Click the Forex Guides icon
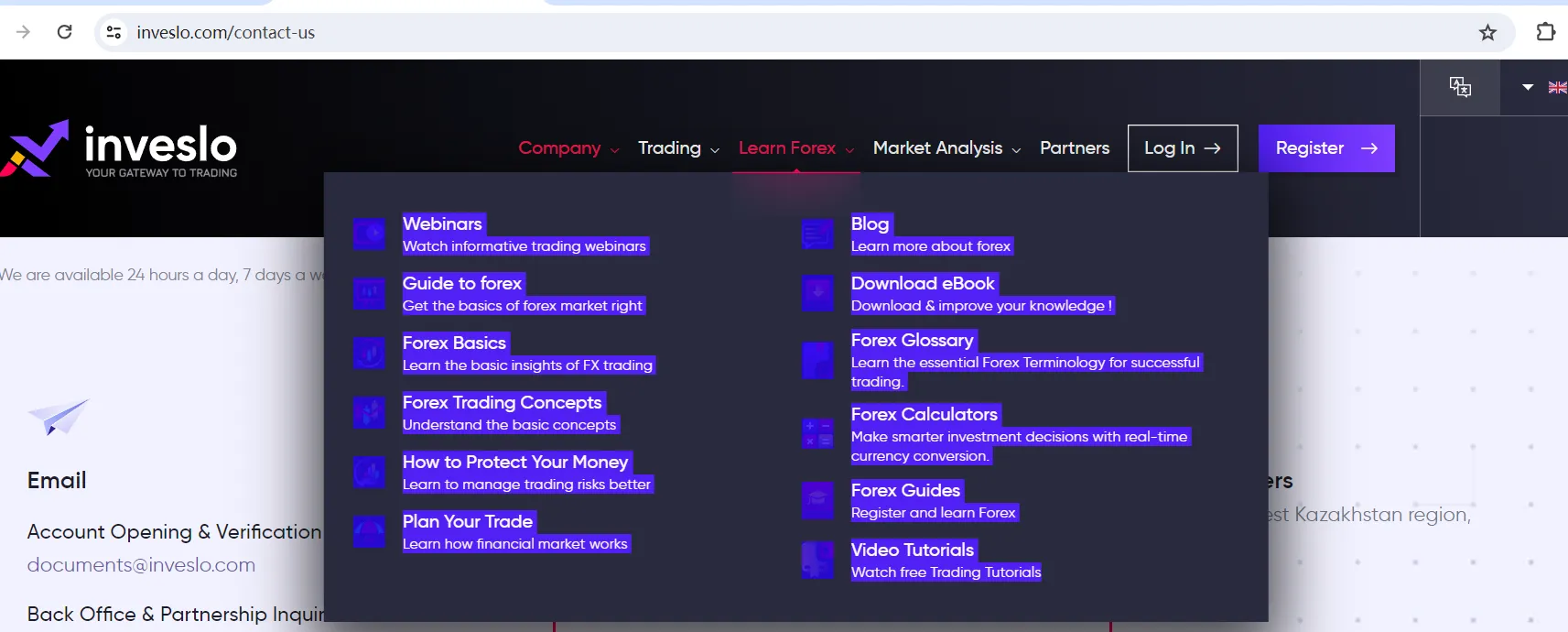 [x=817, y=501]
